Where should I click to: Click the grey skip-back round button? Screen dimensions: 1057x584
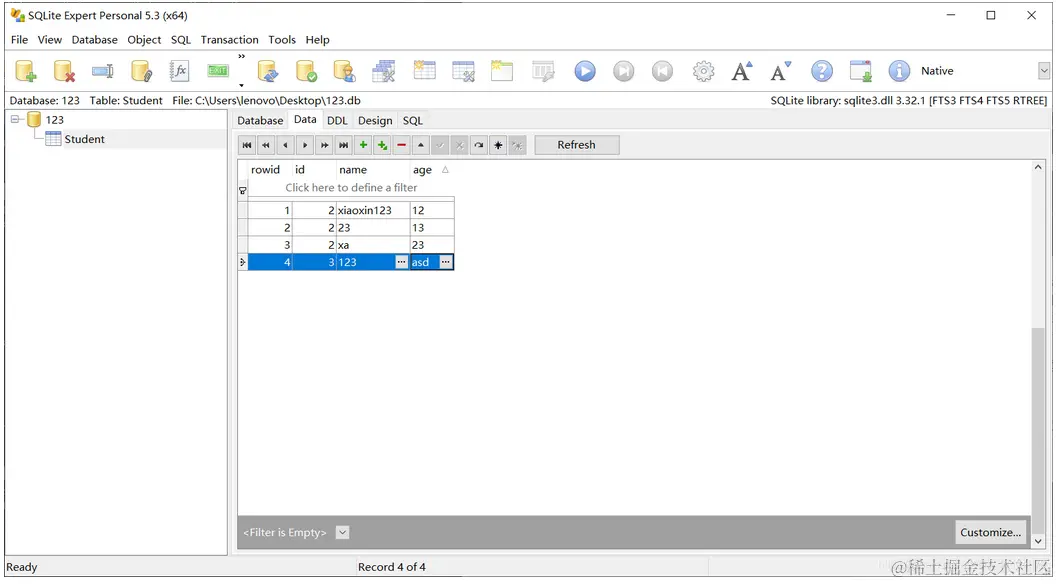click(x=662, y=71)
